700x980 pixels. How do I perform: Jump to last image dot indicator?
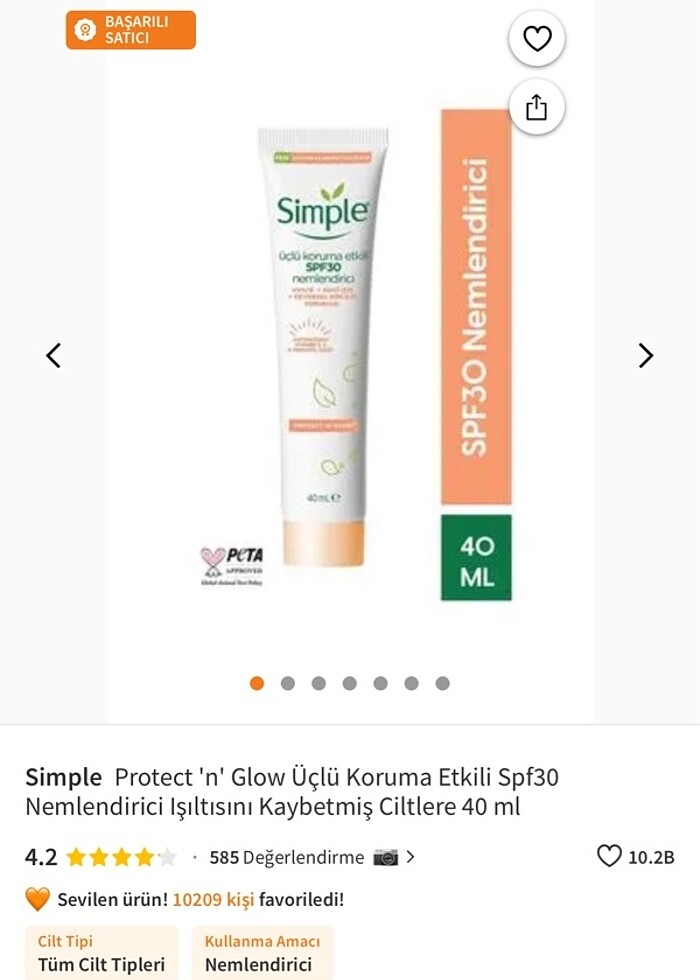pos(442,683)
